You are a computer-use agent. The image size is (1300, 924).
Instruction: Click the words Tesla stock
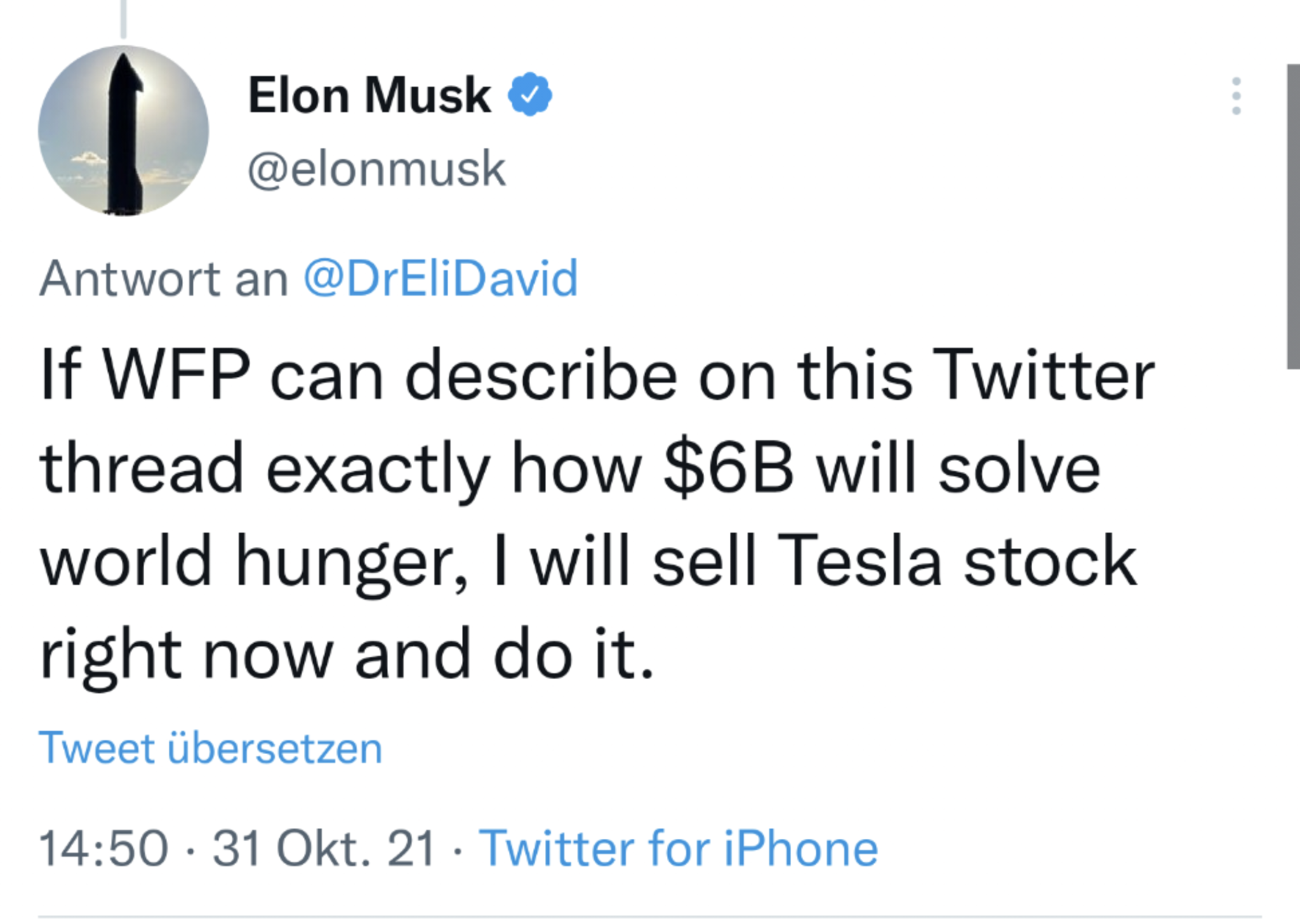click(x=956, y=561)
